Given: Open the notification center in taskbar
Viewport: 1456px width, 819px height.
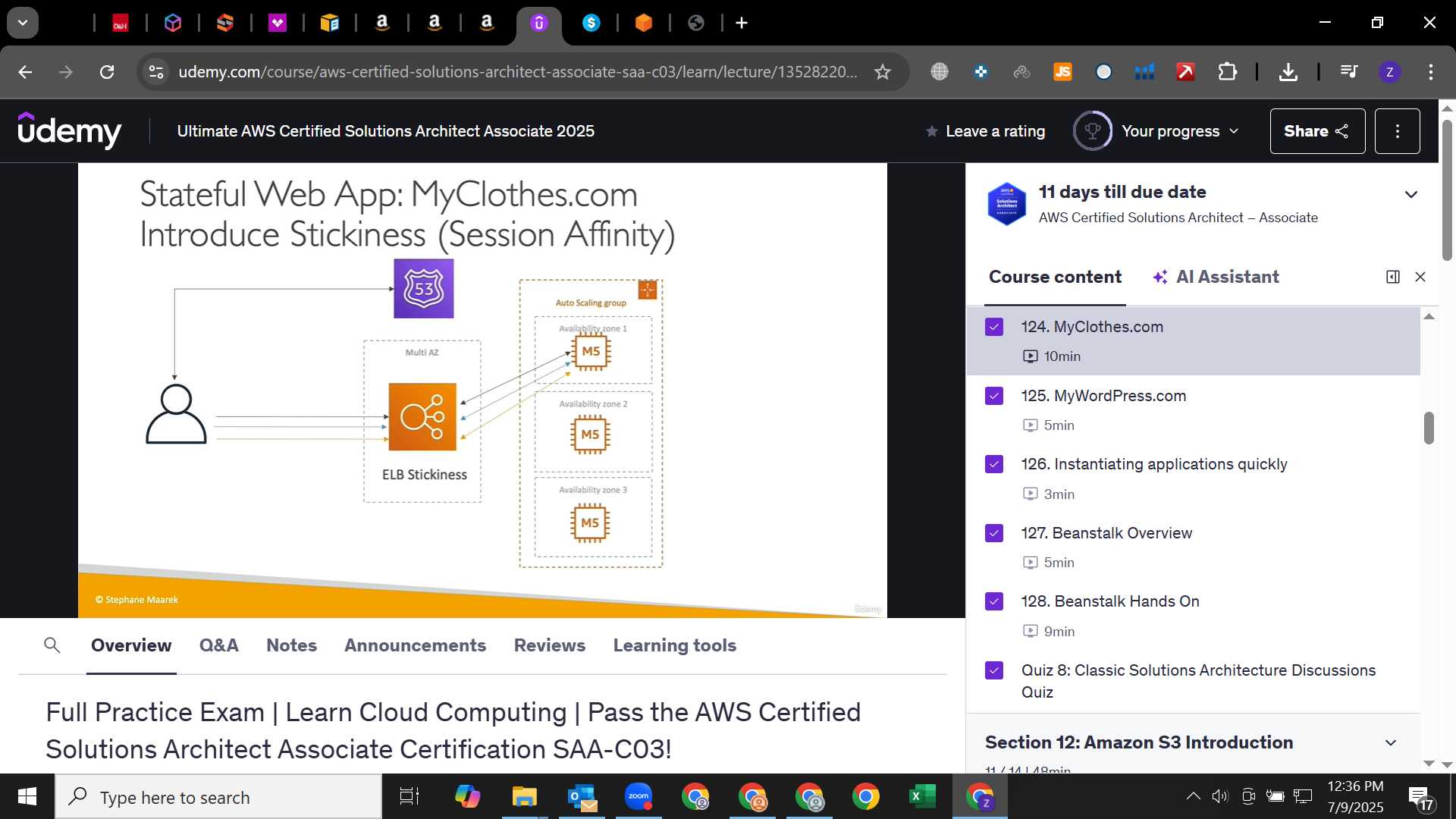Looking at the screenshot, I should point(1420,798).
